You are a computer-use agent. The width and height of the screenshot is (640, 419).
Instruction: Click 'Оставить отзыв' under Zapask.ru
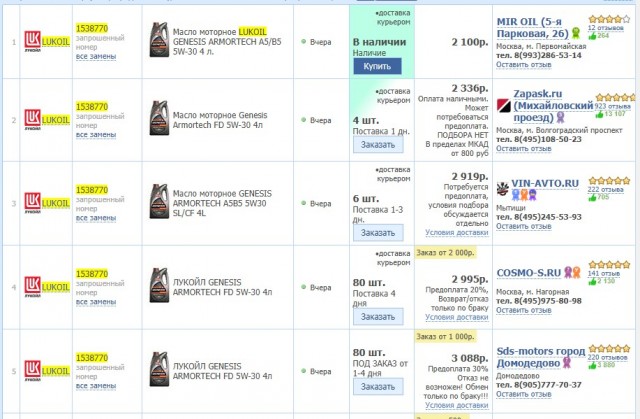[524, 149]
